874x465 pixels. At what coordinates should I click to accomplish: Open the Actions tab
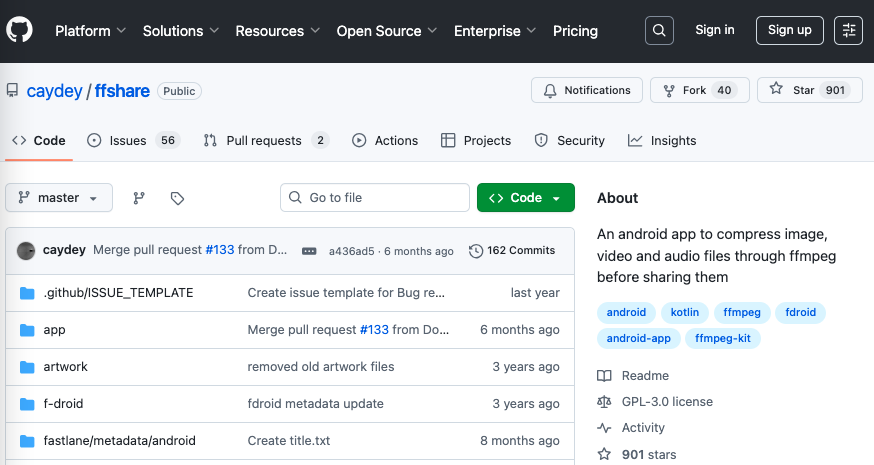point(385,141)
